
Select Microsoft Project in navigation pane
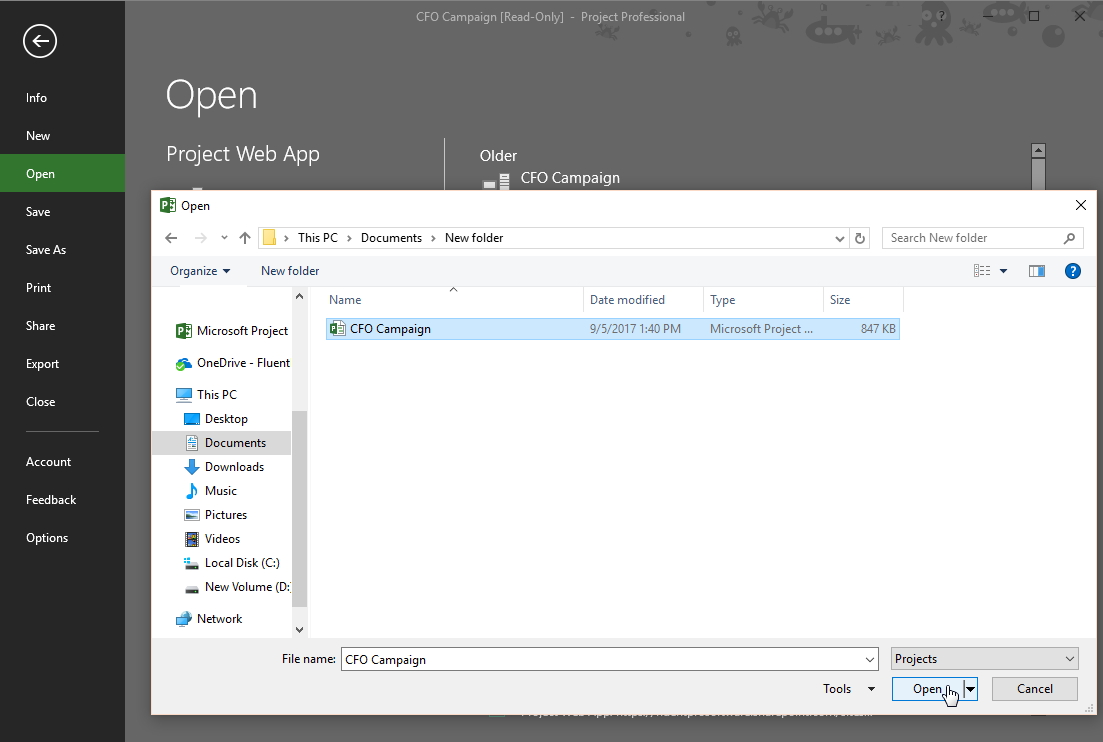coord(231,331)
